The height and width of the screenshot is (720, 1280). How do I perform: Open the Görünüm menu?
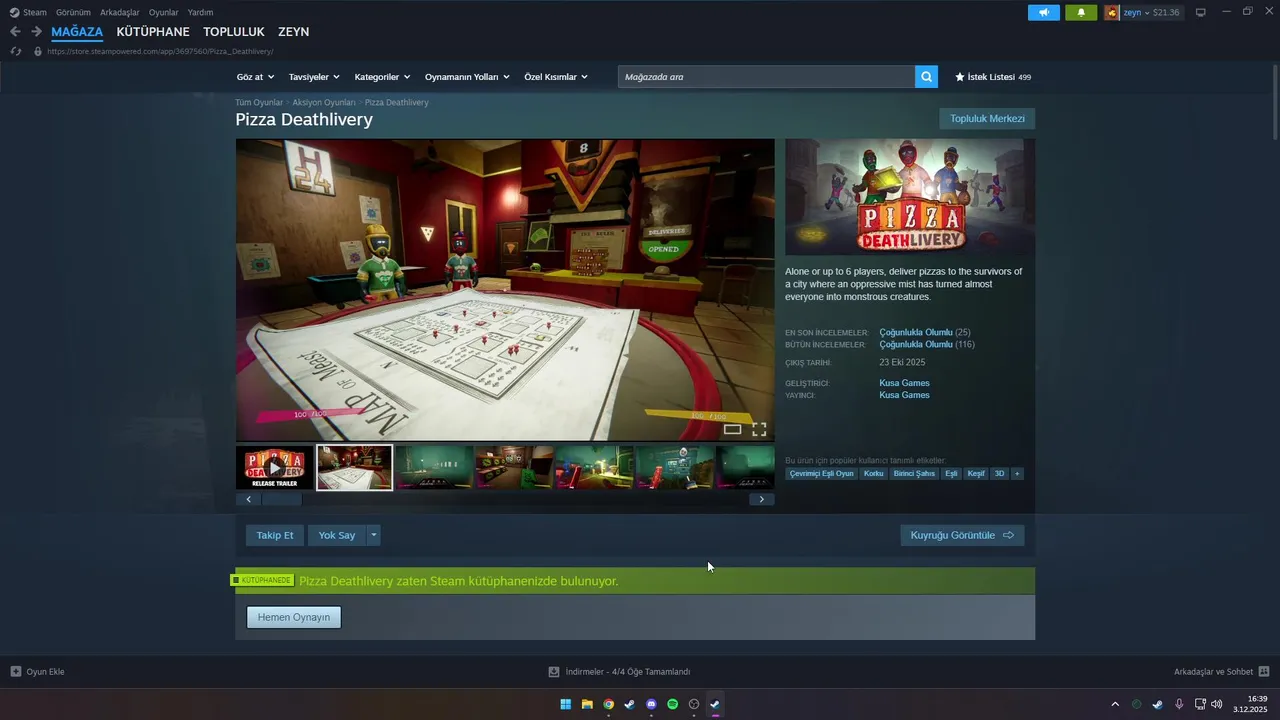point(73,12)
